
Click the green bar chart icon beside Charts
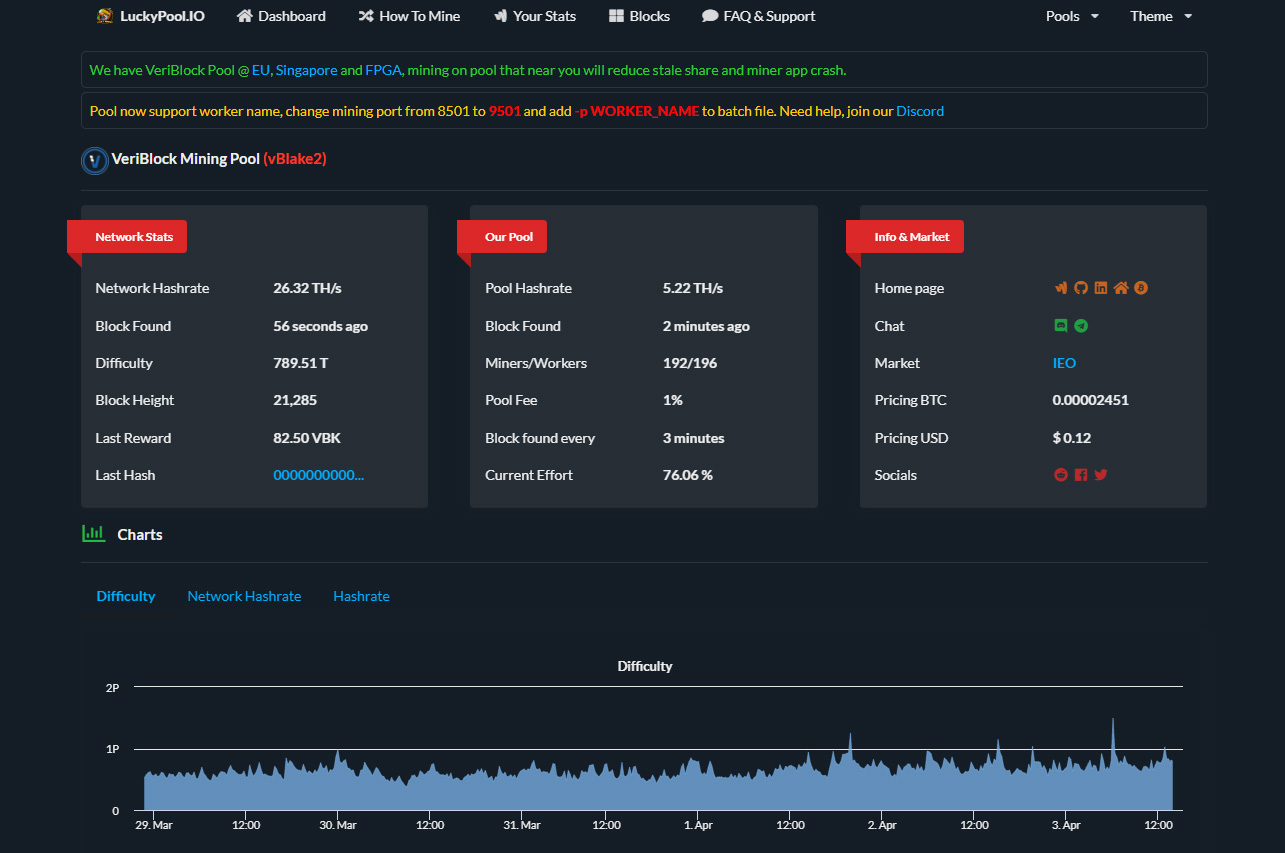pos(93,534)
